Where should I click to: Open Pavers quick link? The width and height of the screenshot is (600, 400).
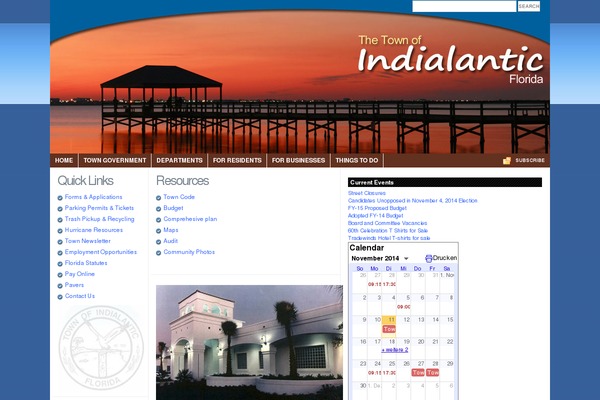[x=74, y=285]
